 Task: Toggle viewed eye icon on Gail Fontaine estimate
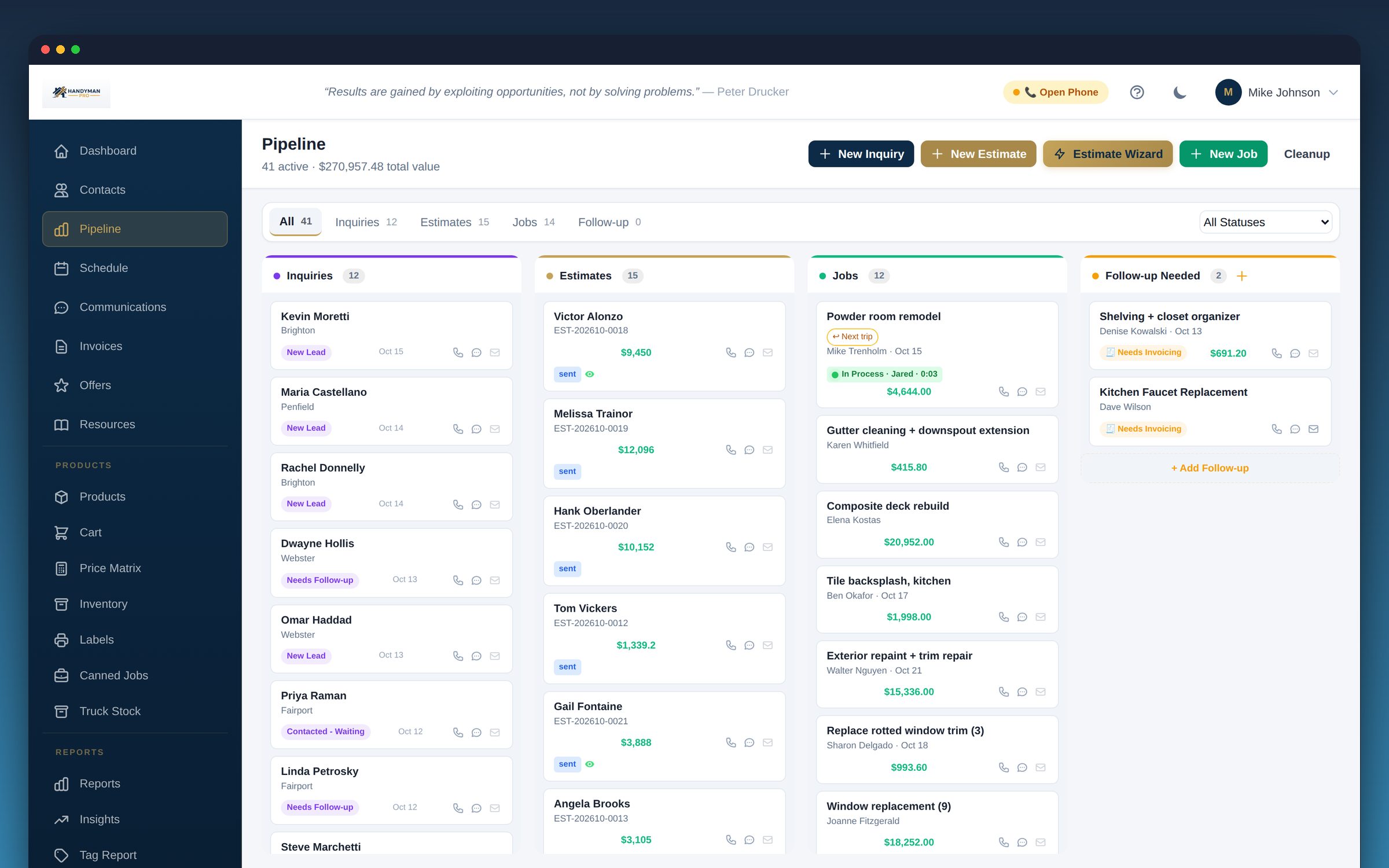point(590,764)
